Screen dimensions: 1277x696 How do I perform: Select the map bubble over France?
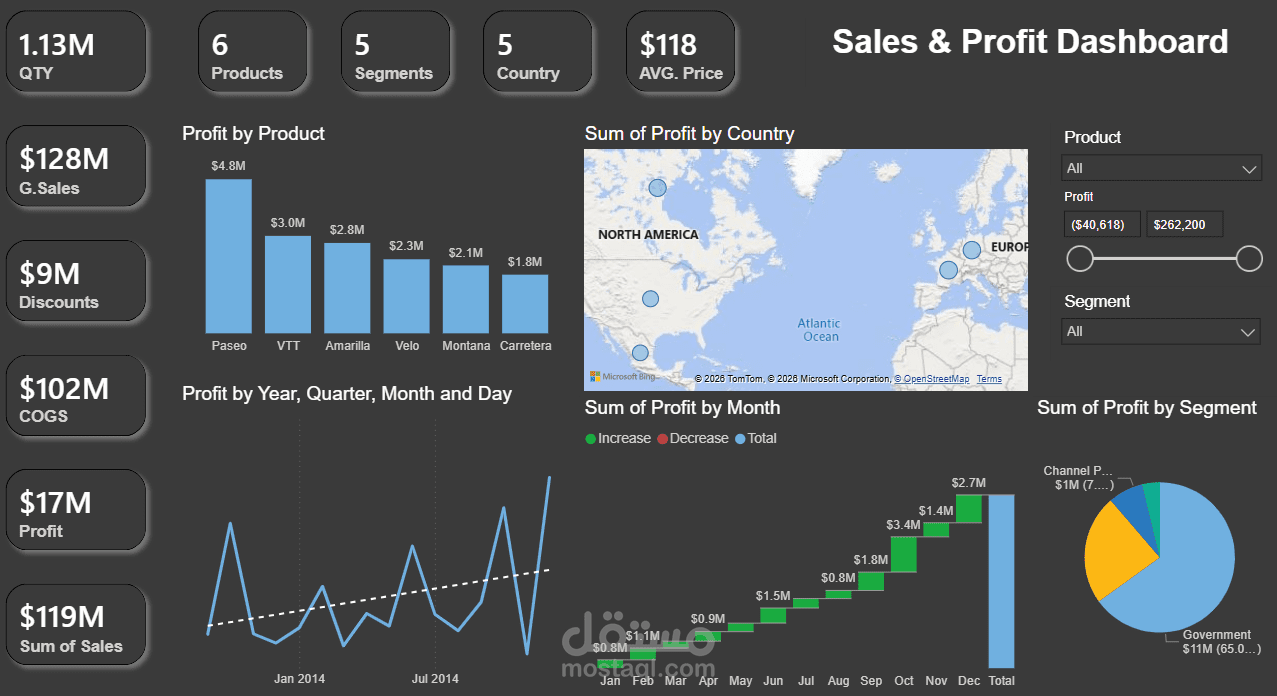click(x=947, y=269)
